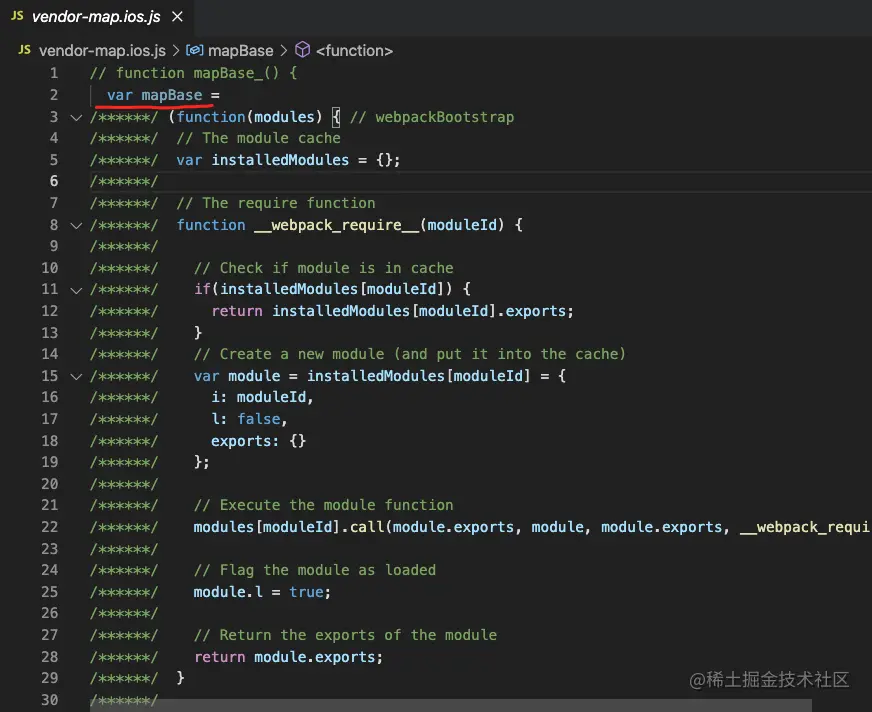Click '// Execute the module function' comment
This screenshot has height=712, width=872.
coord(324,505)
